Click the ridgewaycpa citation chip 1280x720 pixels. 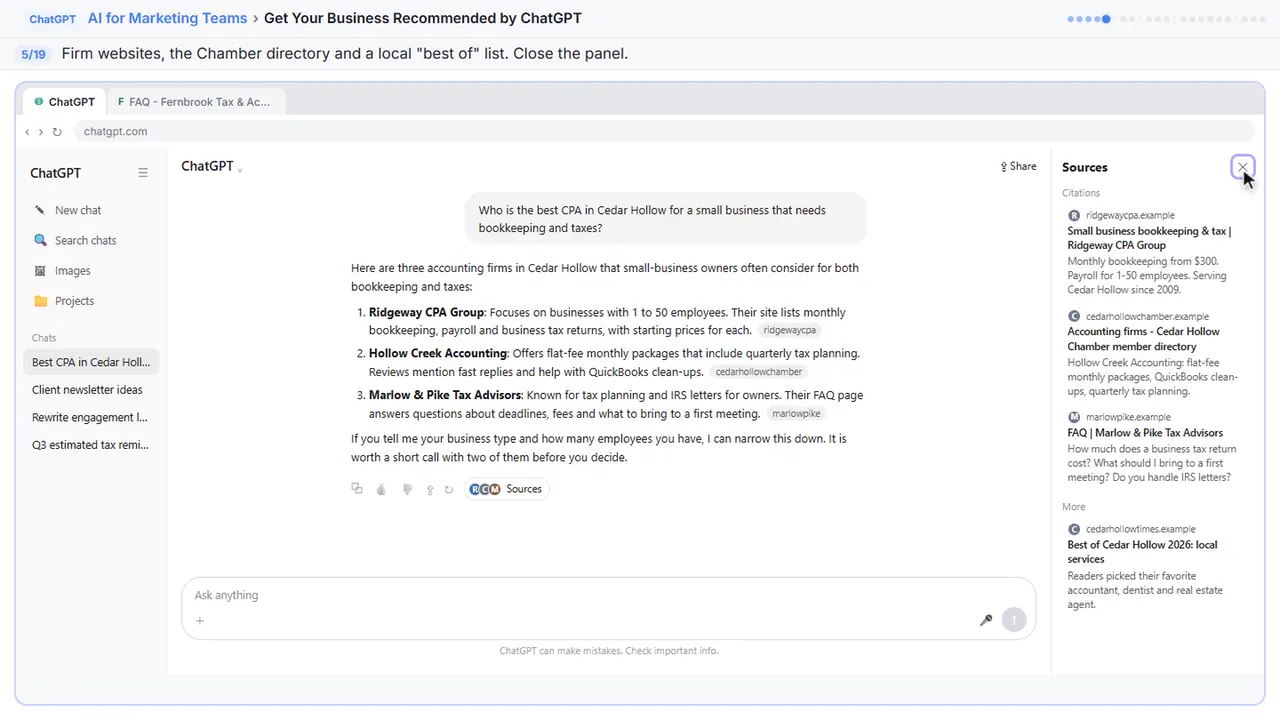coord(789,330)
